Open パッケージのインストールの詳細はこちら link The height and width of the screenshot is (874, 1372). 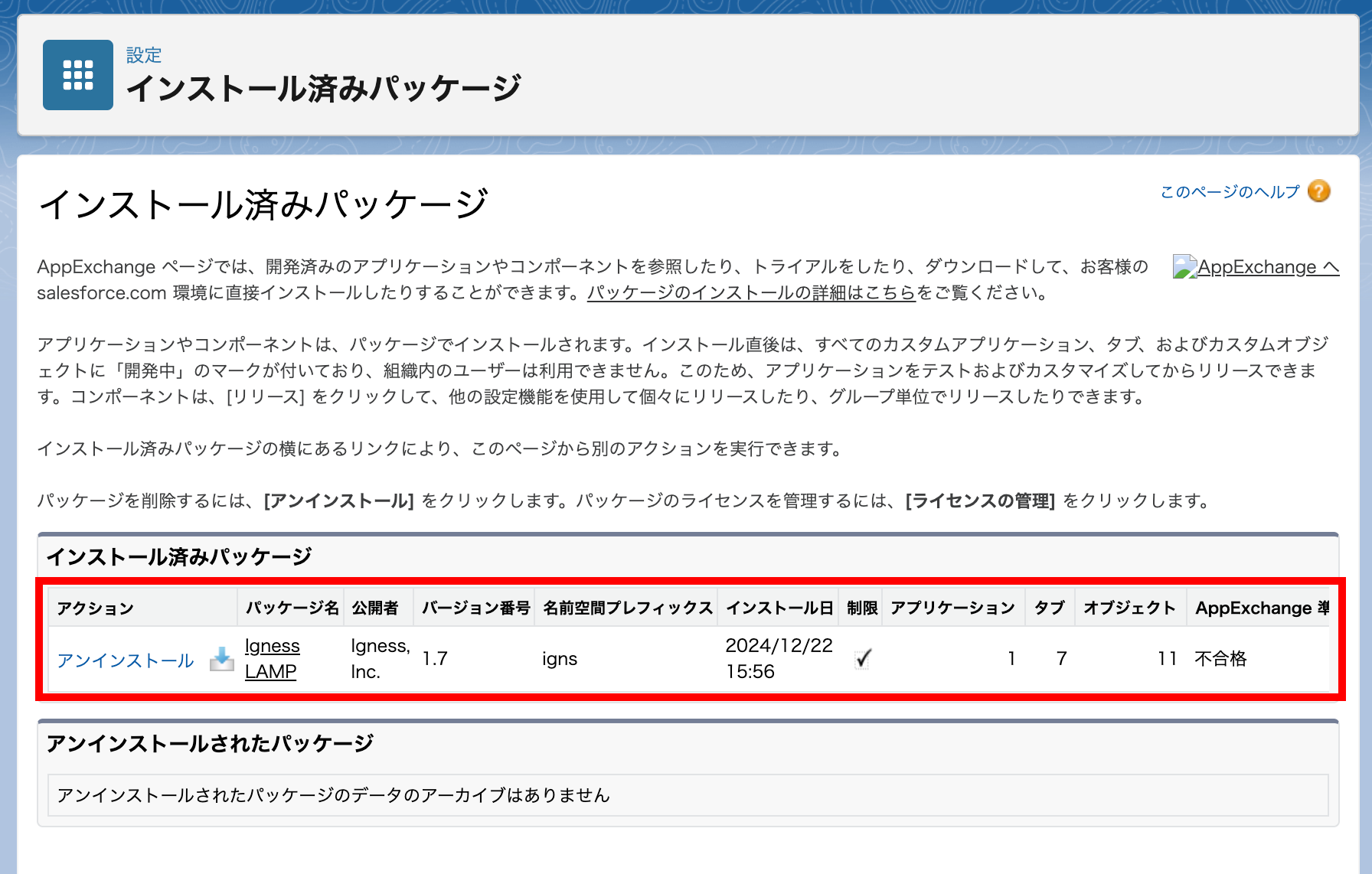[750, 293]
